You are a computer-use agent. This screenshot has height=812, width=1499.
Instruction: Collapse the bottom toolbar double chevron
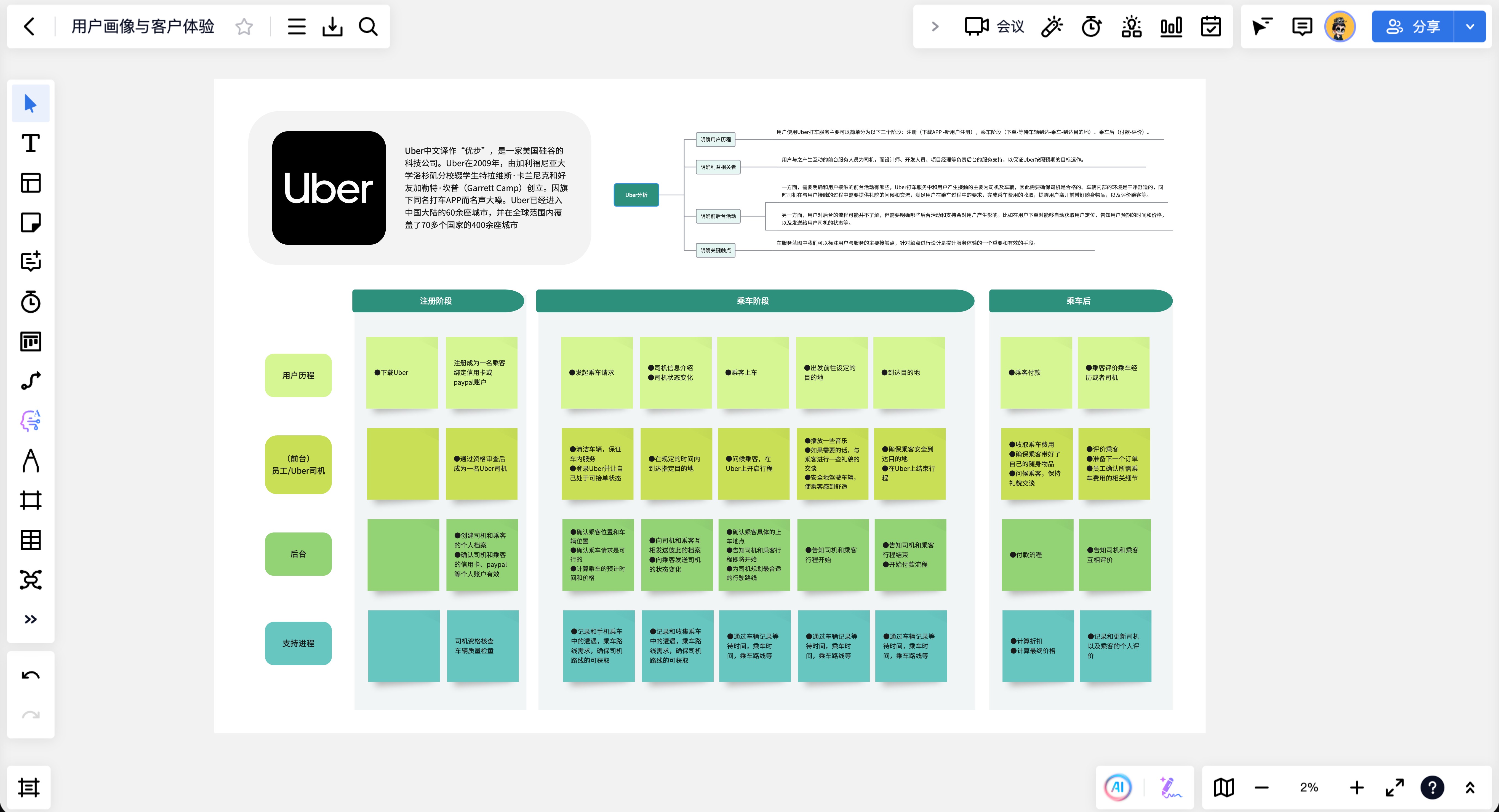(1470, 787)
